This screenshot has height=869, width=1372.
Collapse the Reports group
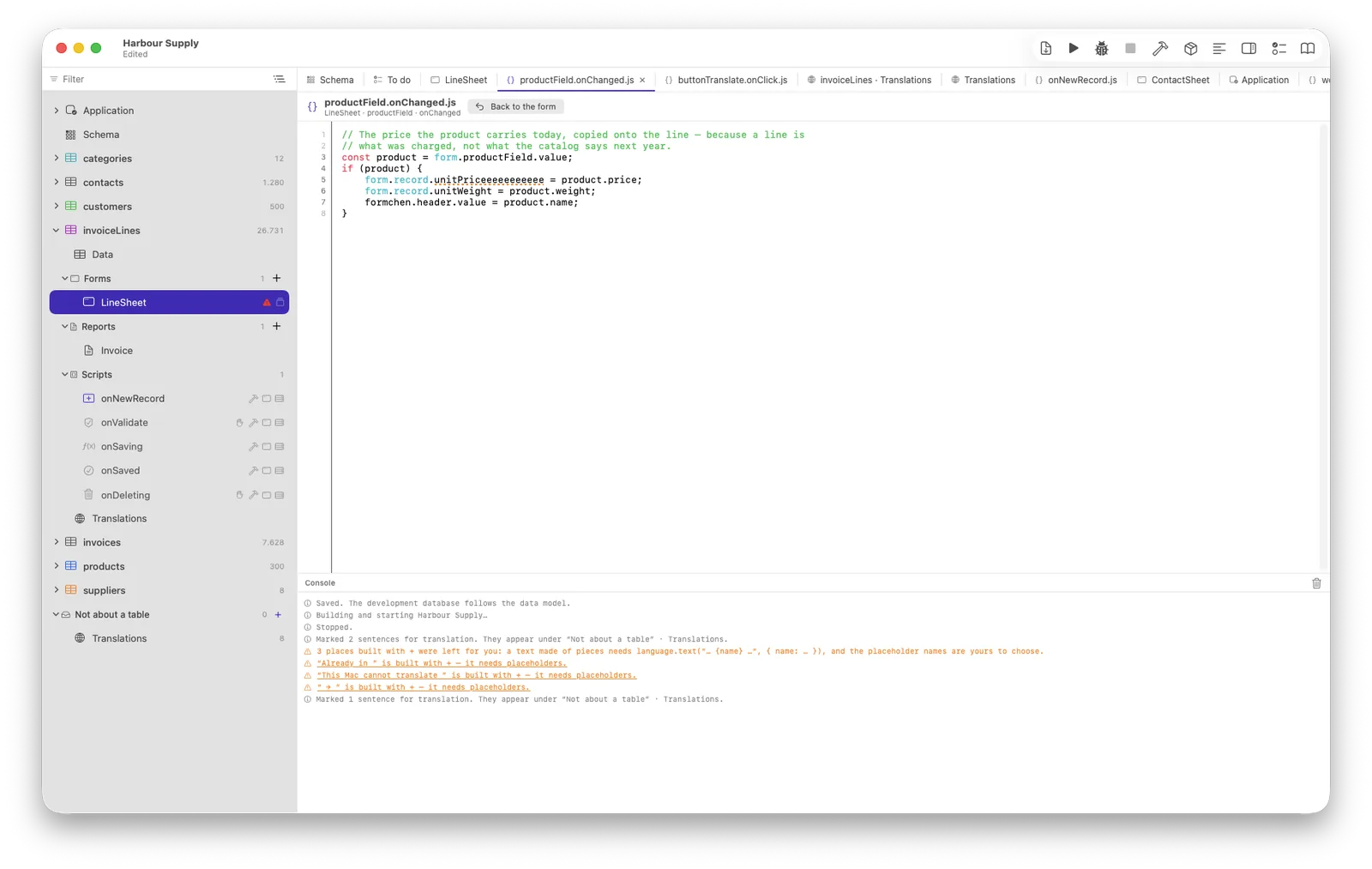click(65, 327)
